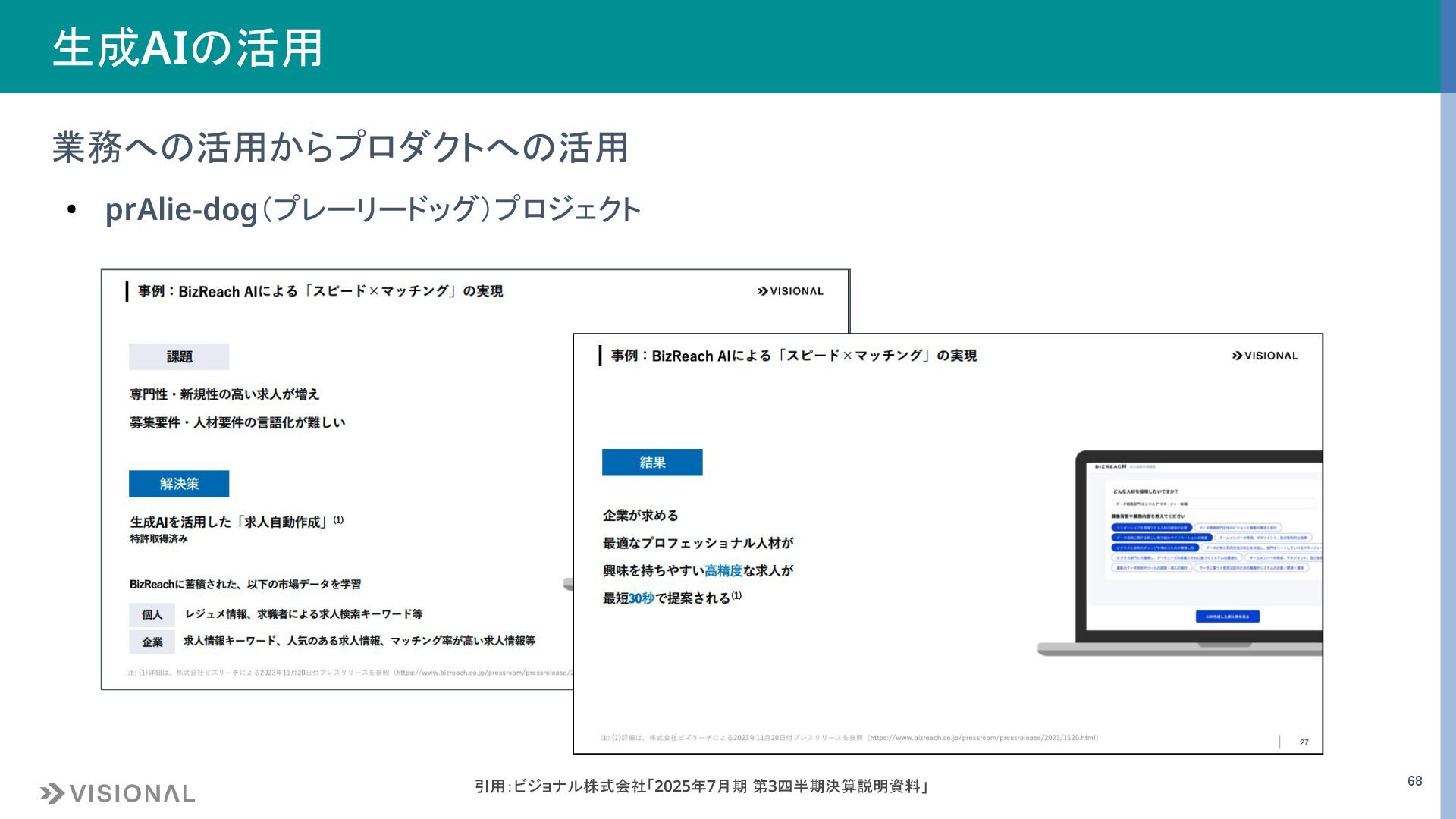This screenshot has width=1456, height=819.
Task: Click the left slide heading 事例：BizReach AIによる
Action: click(218, 291)
